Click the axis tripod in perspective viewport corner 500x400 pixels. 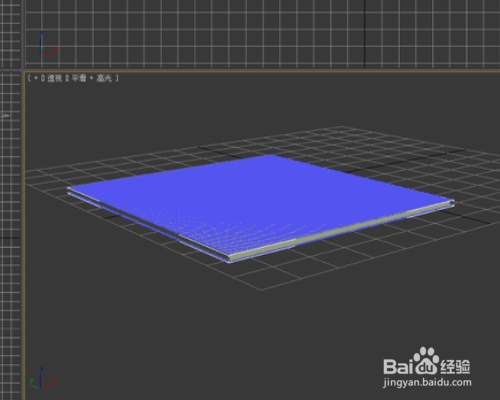point(42,379)
